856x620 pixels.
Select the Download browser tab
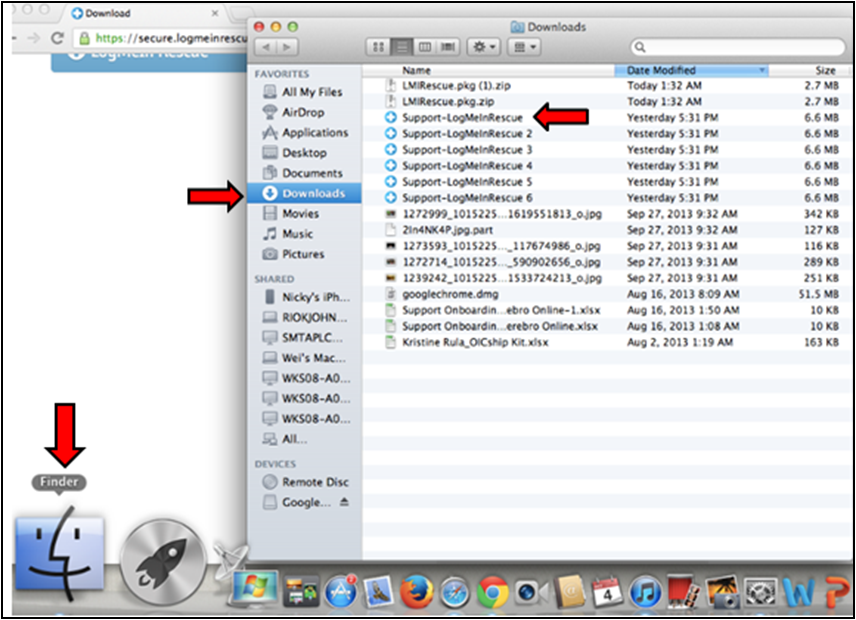pos(144,13)
